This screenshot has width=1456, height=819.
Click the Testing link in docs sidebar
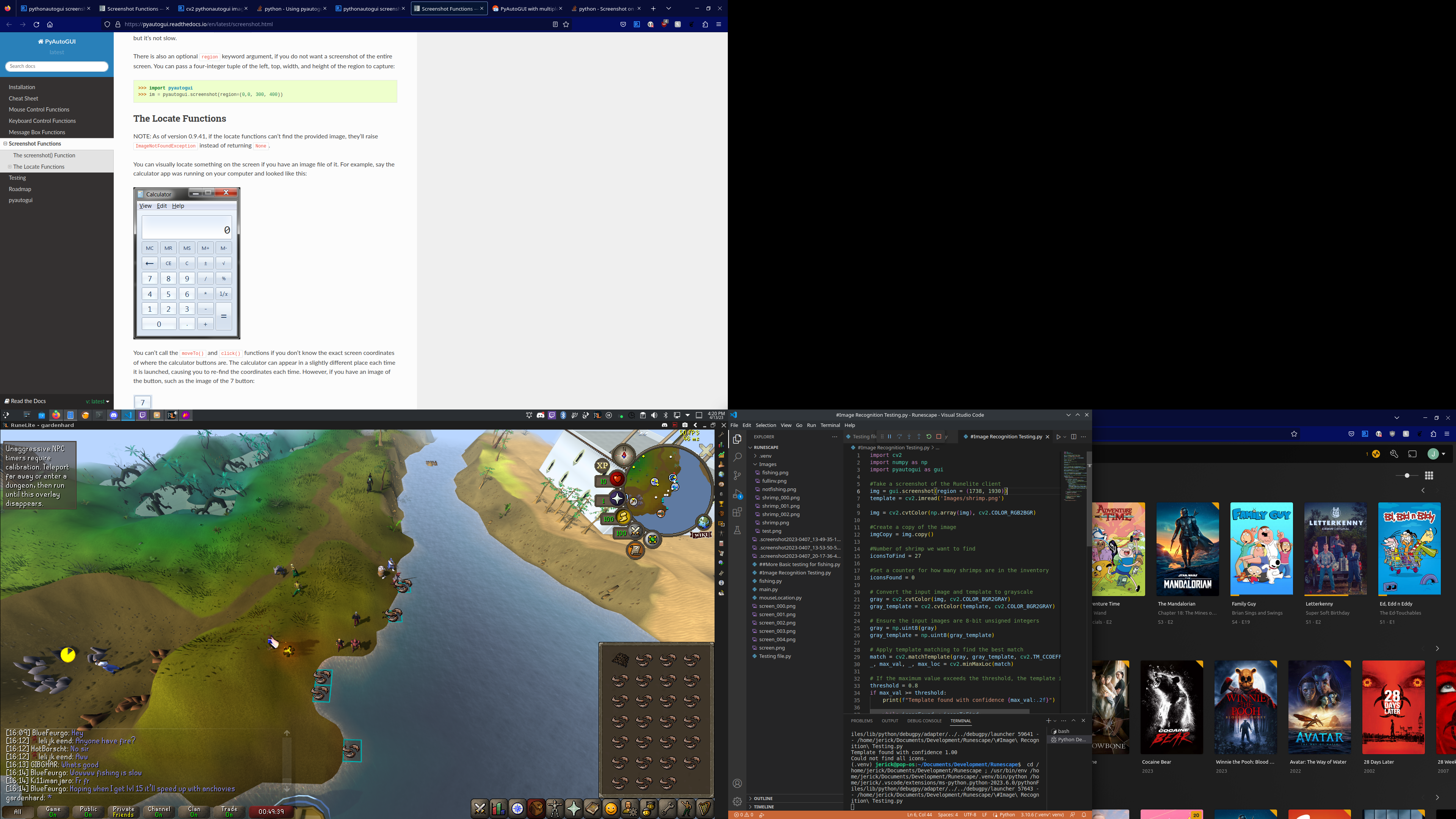[17, 177]
